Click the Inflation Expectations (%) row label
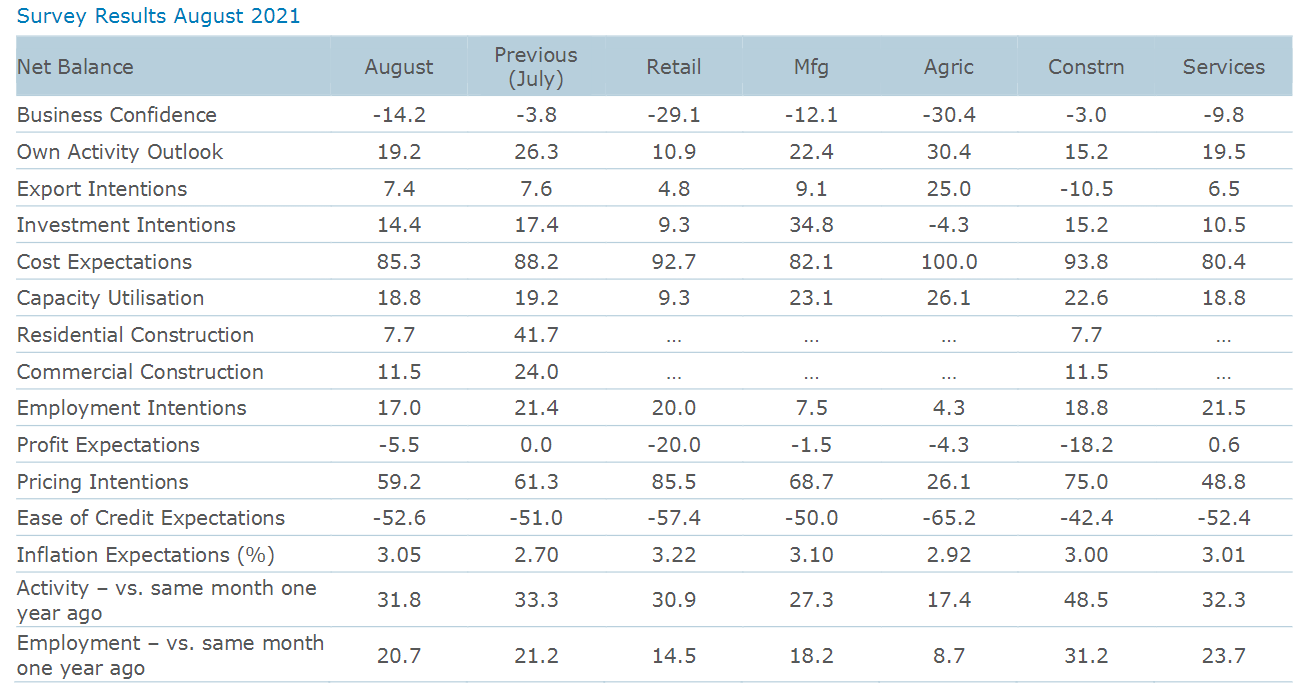The image size is (1299, 689). click(x=146, y=555)
